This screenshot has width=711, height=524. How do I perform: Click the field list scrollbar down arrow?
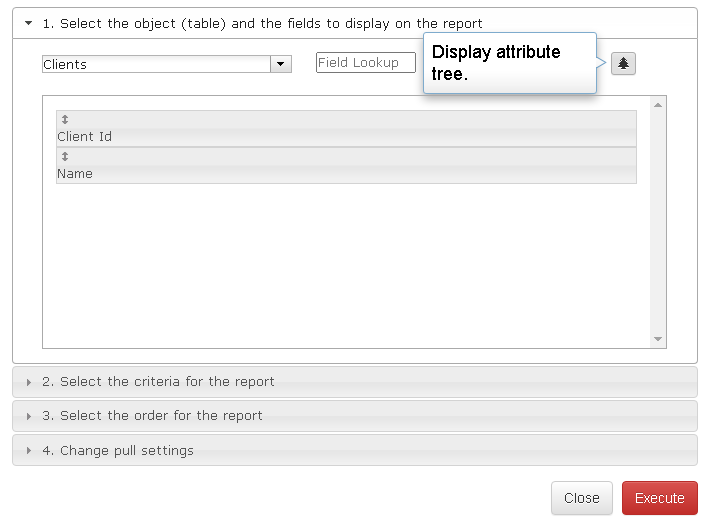tap(658, 340)
